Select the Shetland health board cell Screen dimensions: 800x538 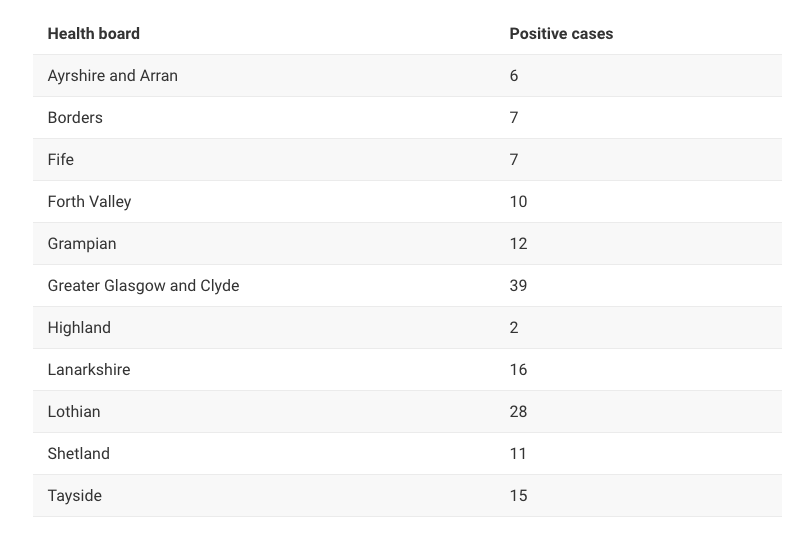tap(79, 453)
